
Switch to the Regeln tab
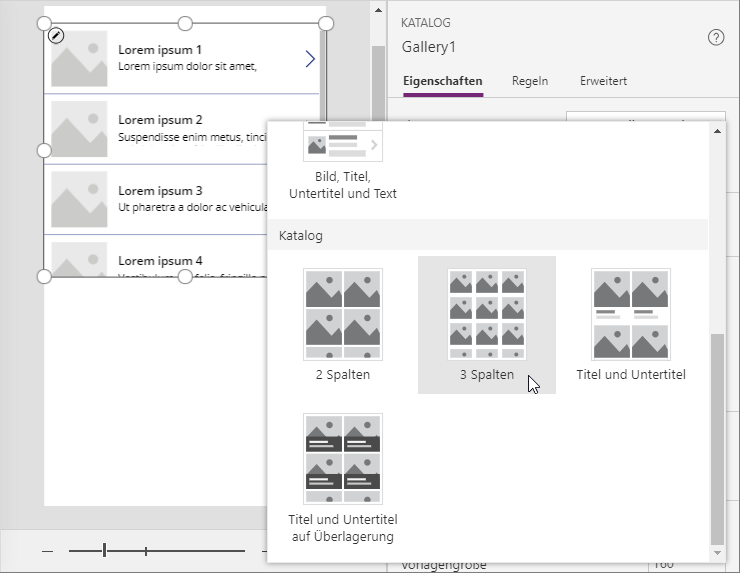(529, 81)
